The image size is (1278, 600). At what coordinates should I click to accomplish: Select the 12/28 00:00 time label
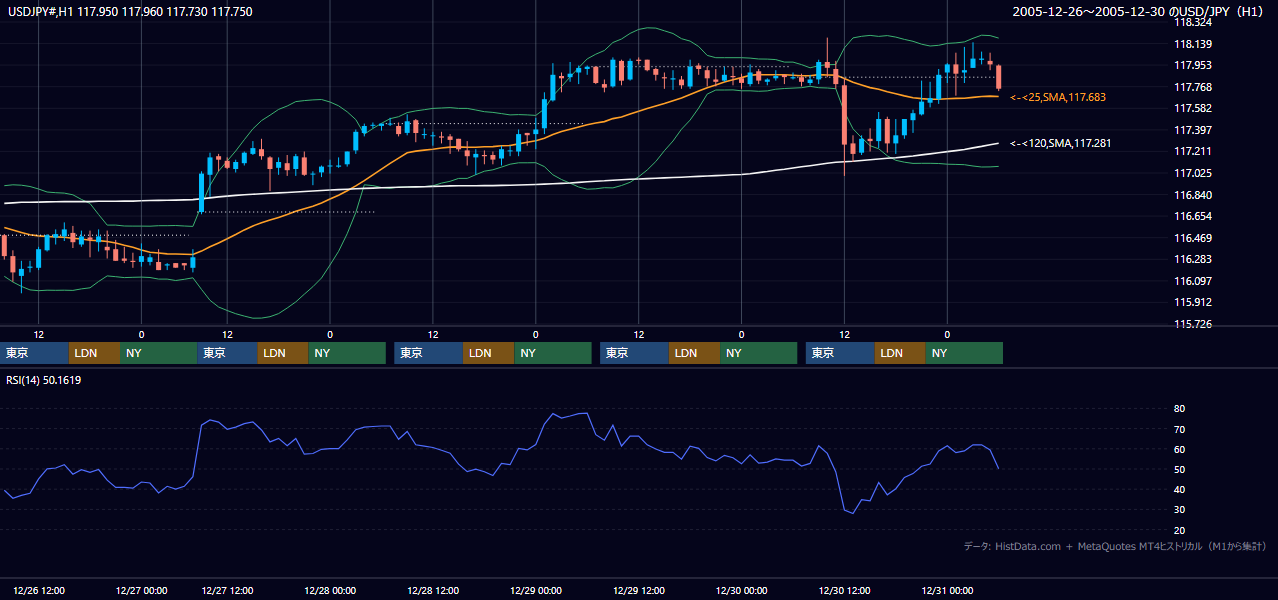pos(329,590)
